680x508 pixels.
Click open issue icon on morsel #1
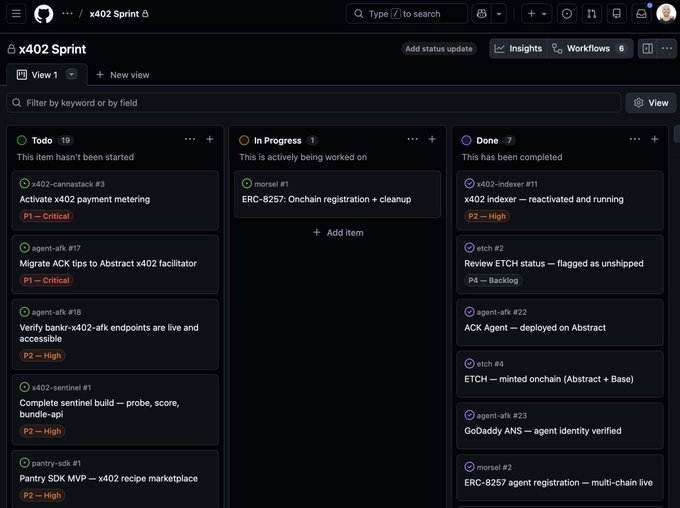tap(247, 184)
